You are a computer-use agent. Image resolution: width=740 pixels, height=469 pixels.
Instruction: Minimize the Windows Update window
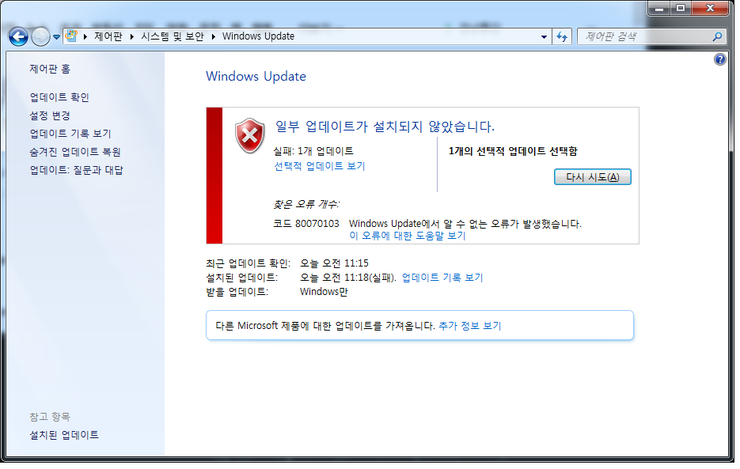click(659, 8)
